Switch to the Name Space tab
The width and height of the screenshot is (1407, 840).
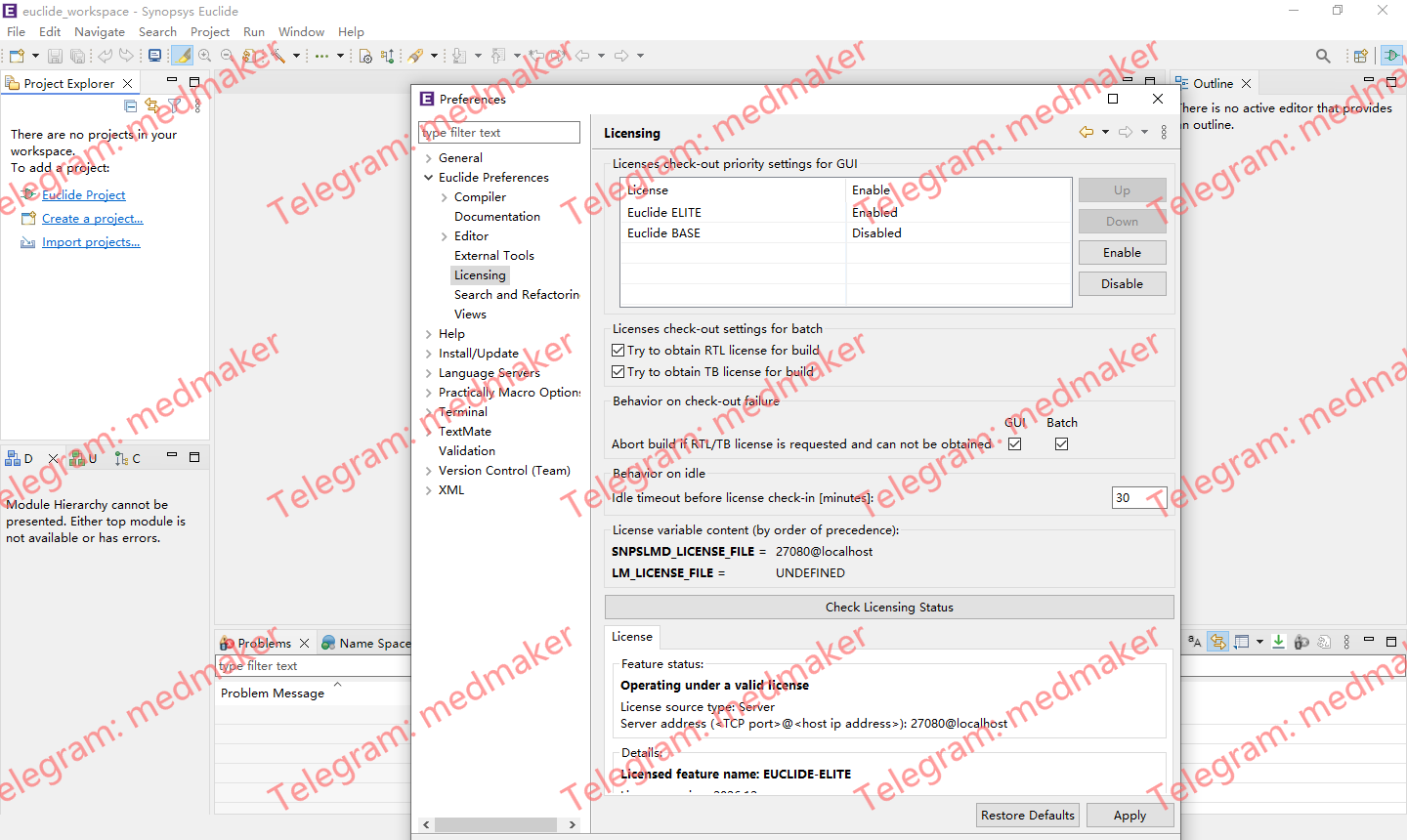pyautogui.click(x=365, y=643)
